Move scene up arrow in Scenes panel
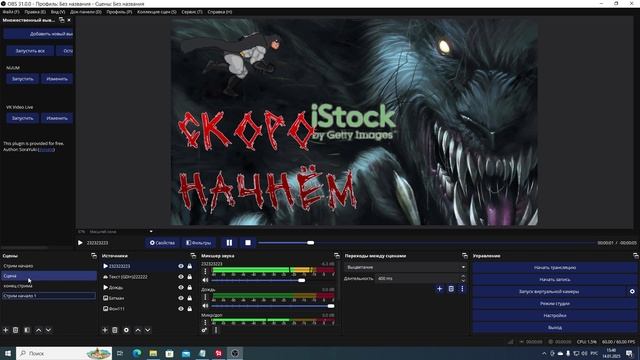The width and height of the screenshot is (640, 360). click(x=38, y=330)
